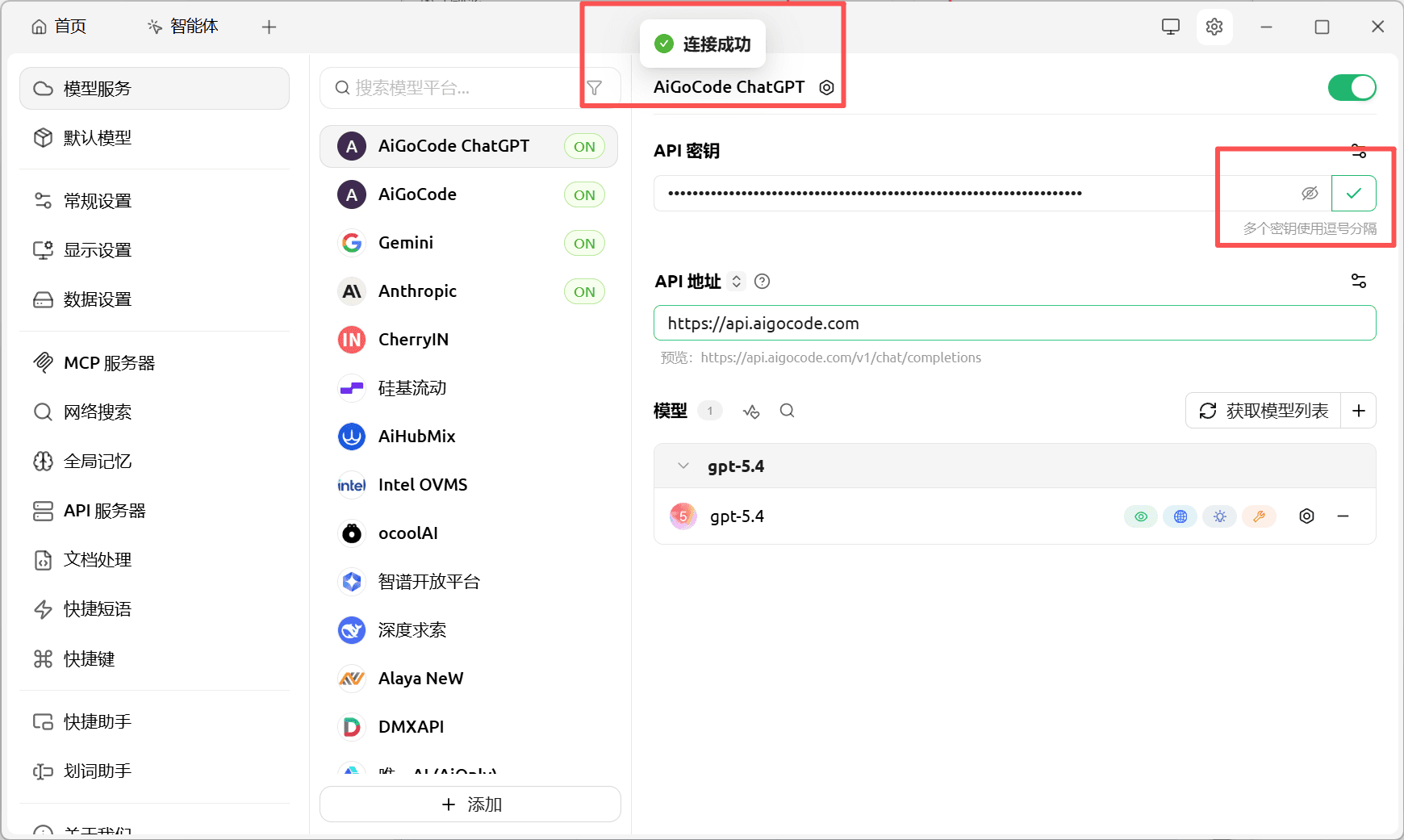The width and height of the screenshot is (1404, 840).
Task: Select Intel OVMS provider
Action: 469,485
